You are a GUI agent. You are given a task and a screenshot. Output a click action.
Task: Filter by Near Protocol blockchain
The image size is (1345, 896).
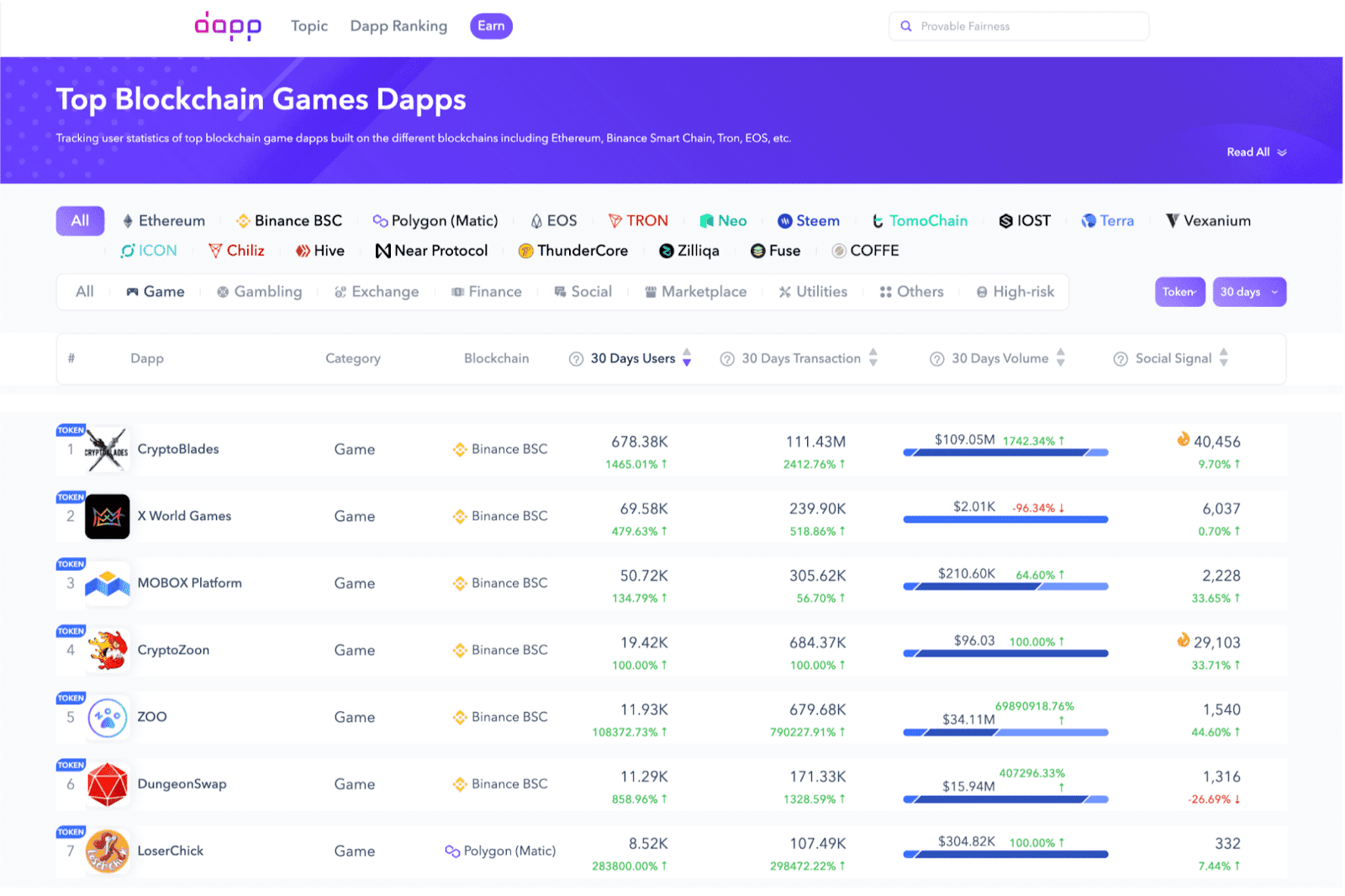(431, 251)
